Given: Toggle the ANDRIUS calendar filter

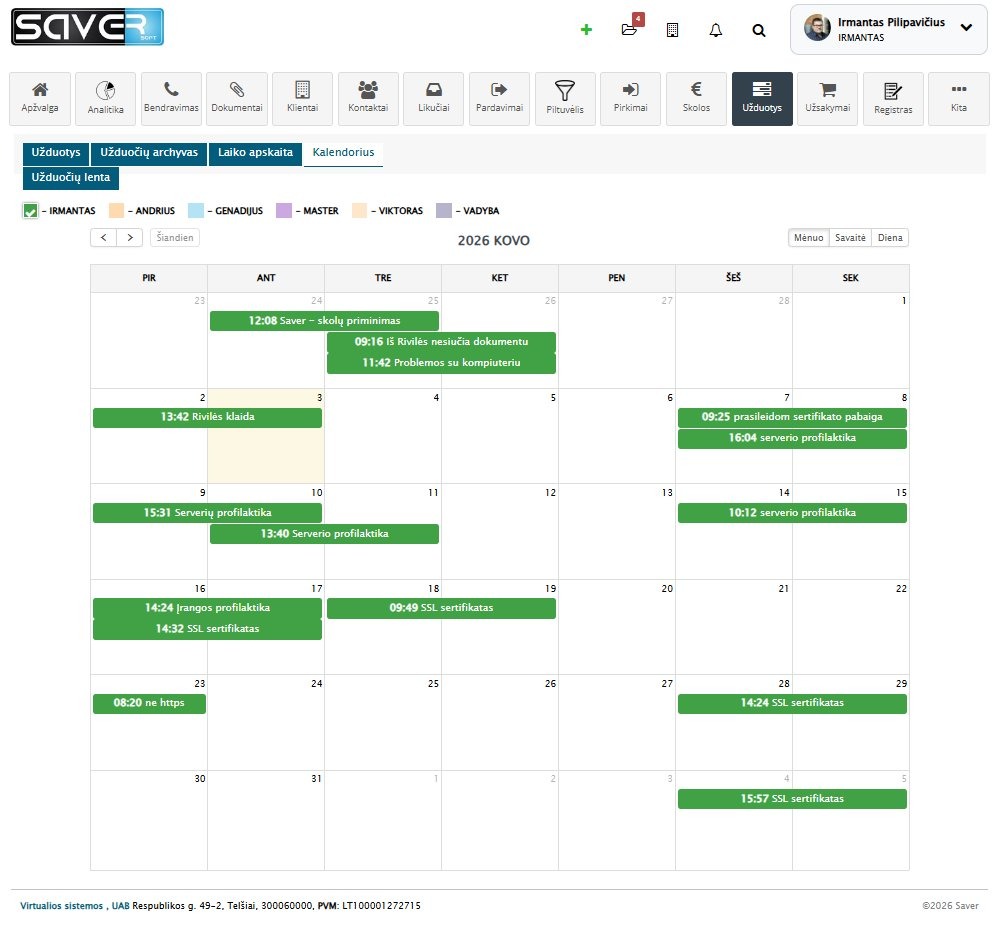Looking at the screenshot, I should 116,211.
